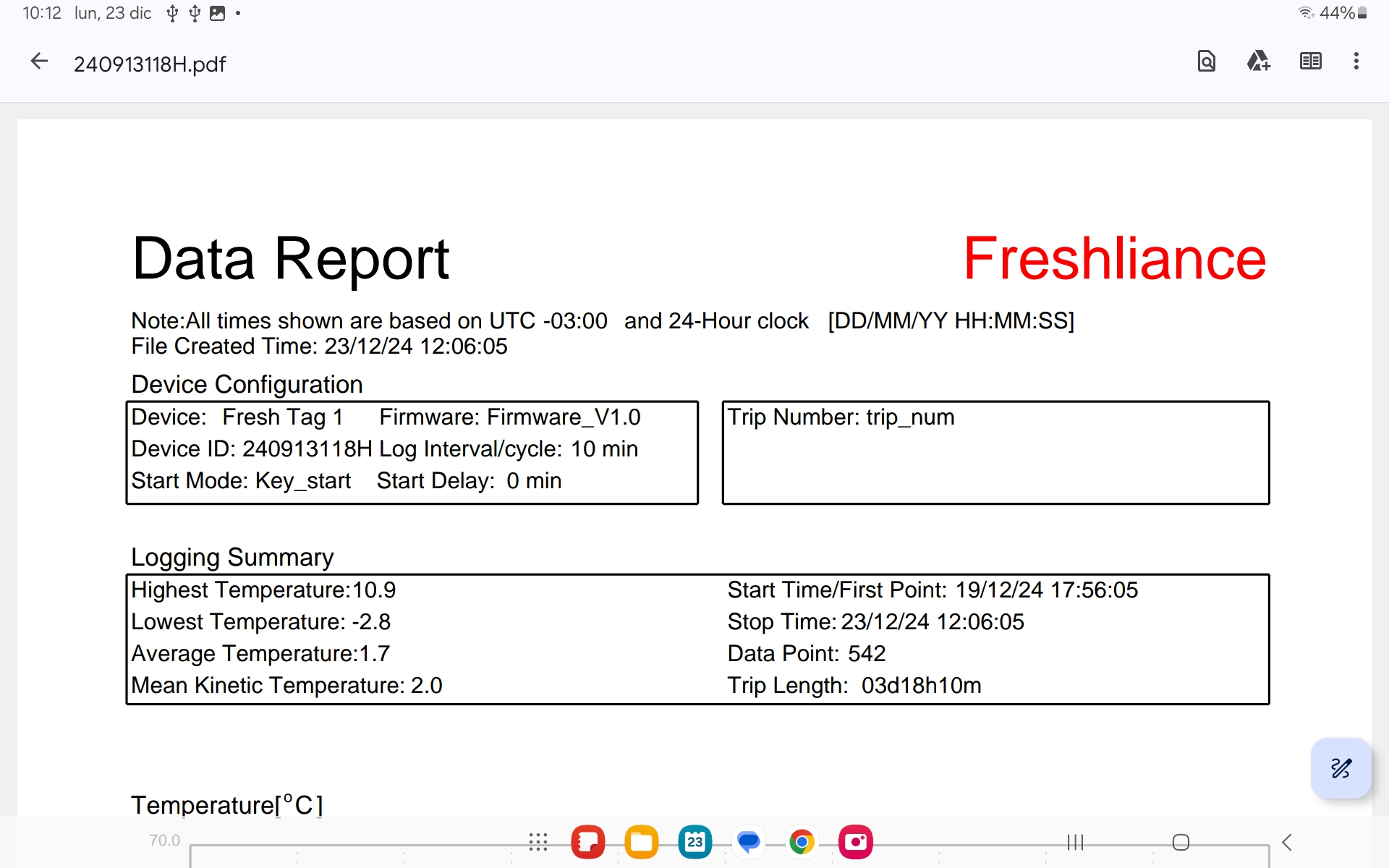
Task: Select Average Temperature:1.7 line
Action: pyautogui.click(x=260, y=654)
